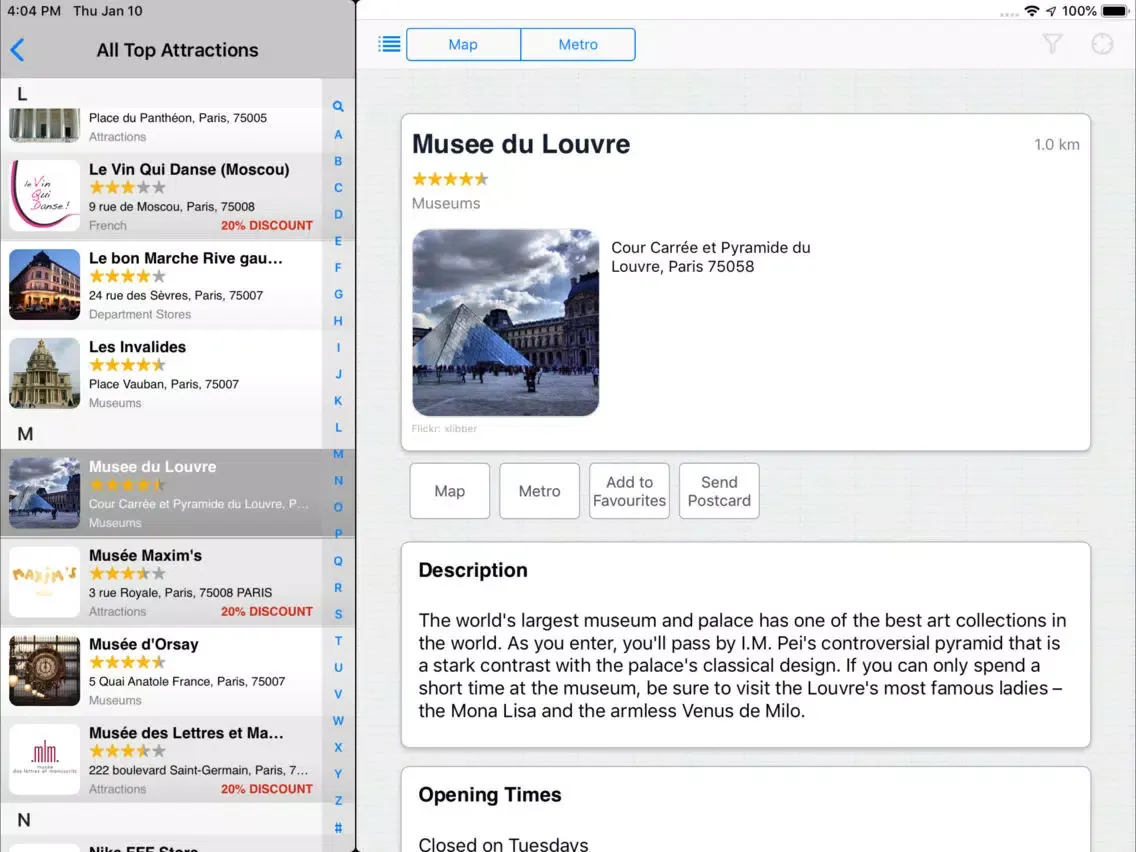This screenshot has height=852, width=1136.
Task: Select Les Invalides entry
Action: click(162, 374)
